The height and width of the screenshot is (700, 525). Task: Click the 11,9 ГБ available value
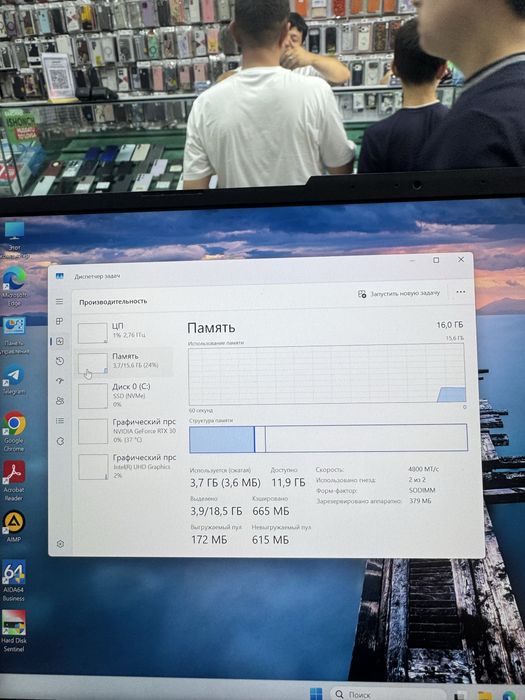click(x=288, y=483)
